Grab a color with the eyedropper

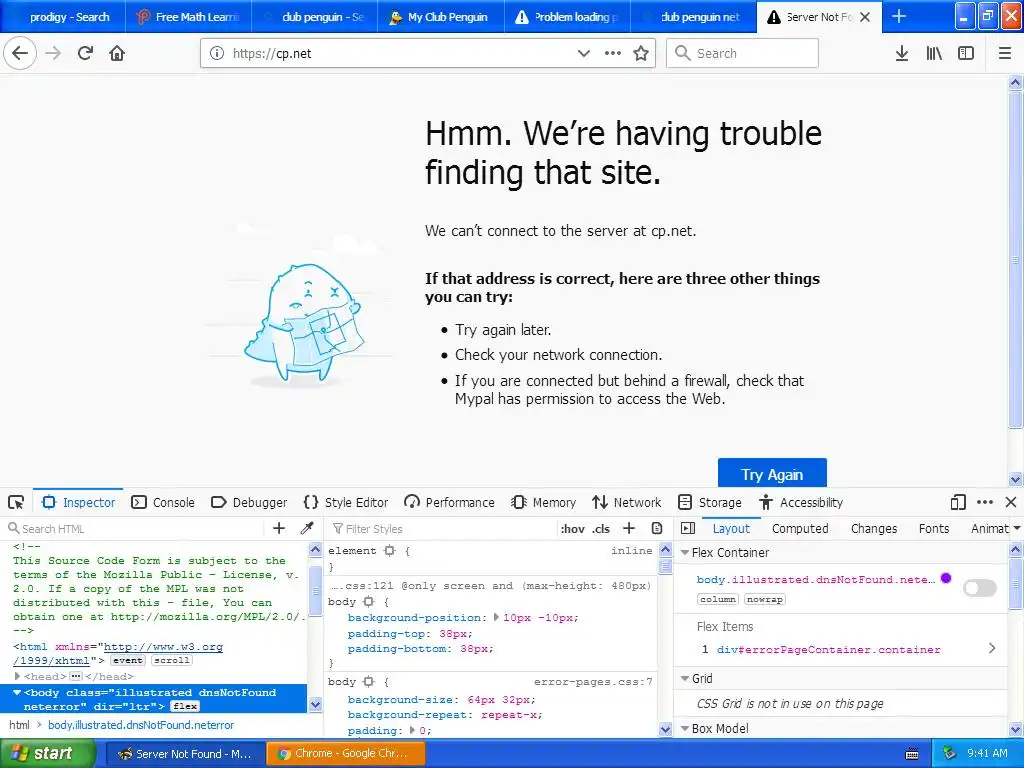coord(307,528)
